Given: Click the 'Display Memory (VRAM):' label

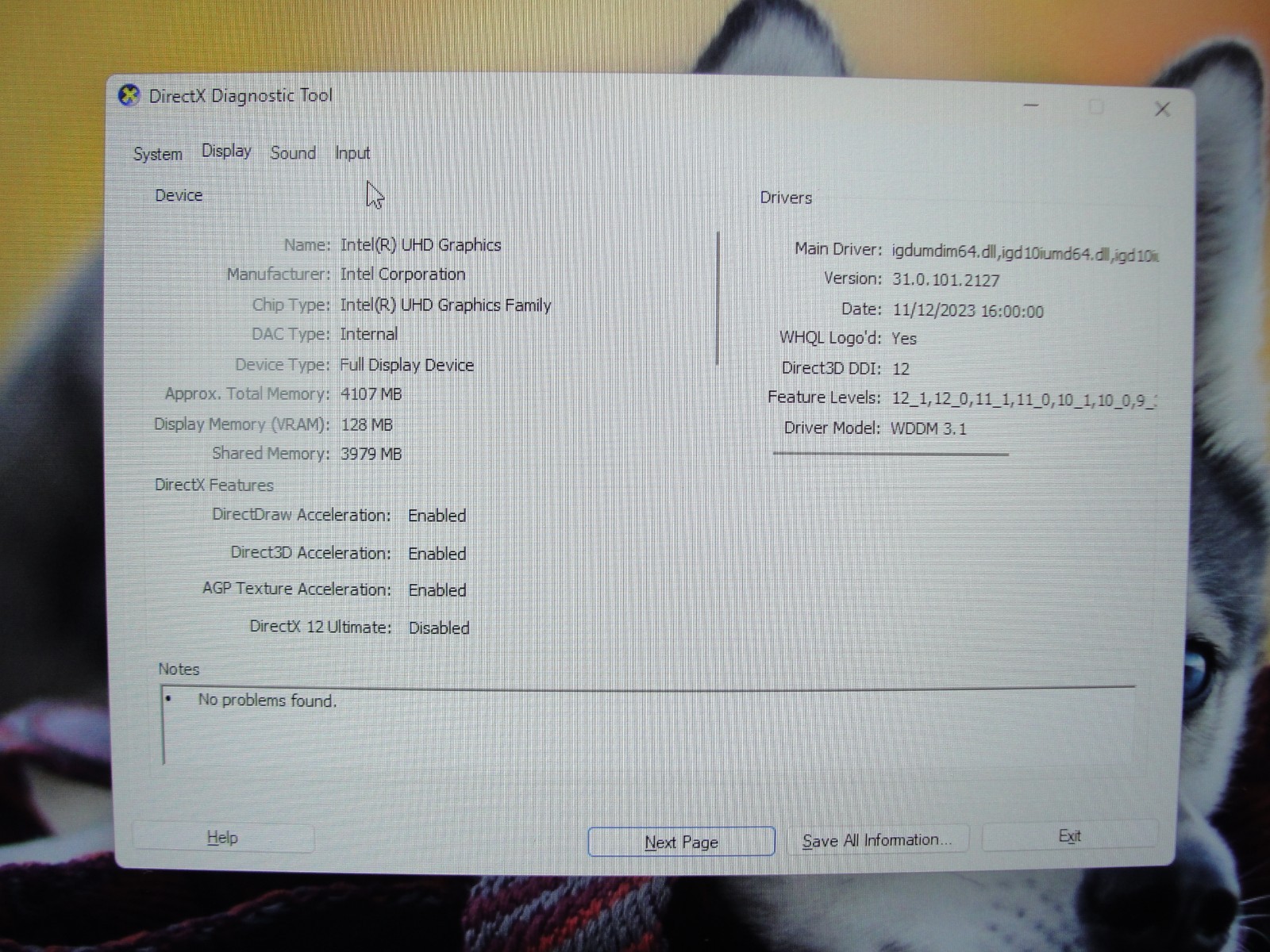Looking at the screenshot, I should click(x=241, y=424).
